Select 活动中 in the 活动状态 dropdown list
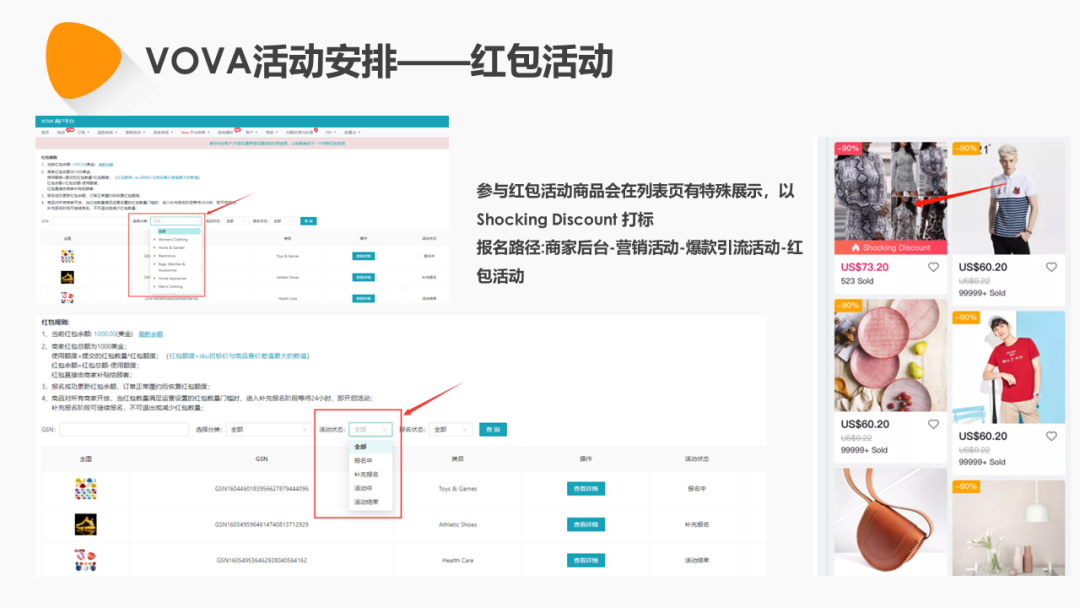 (x=371, y=488)
